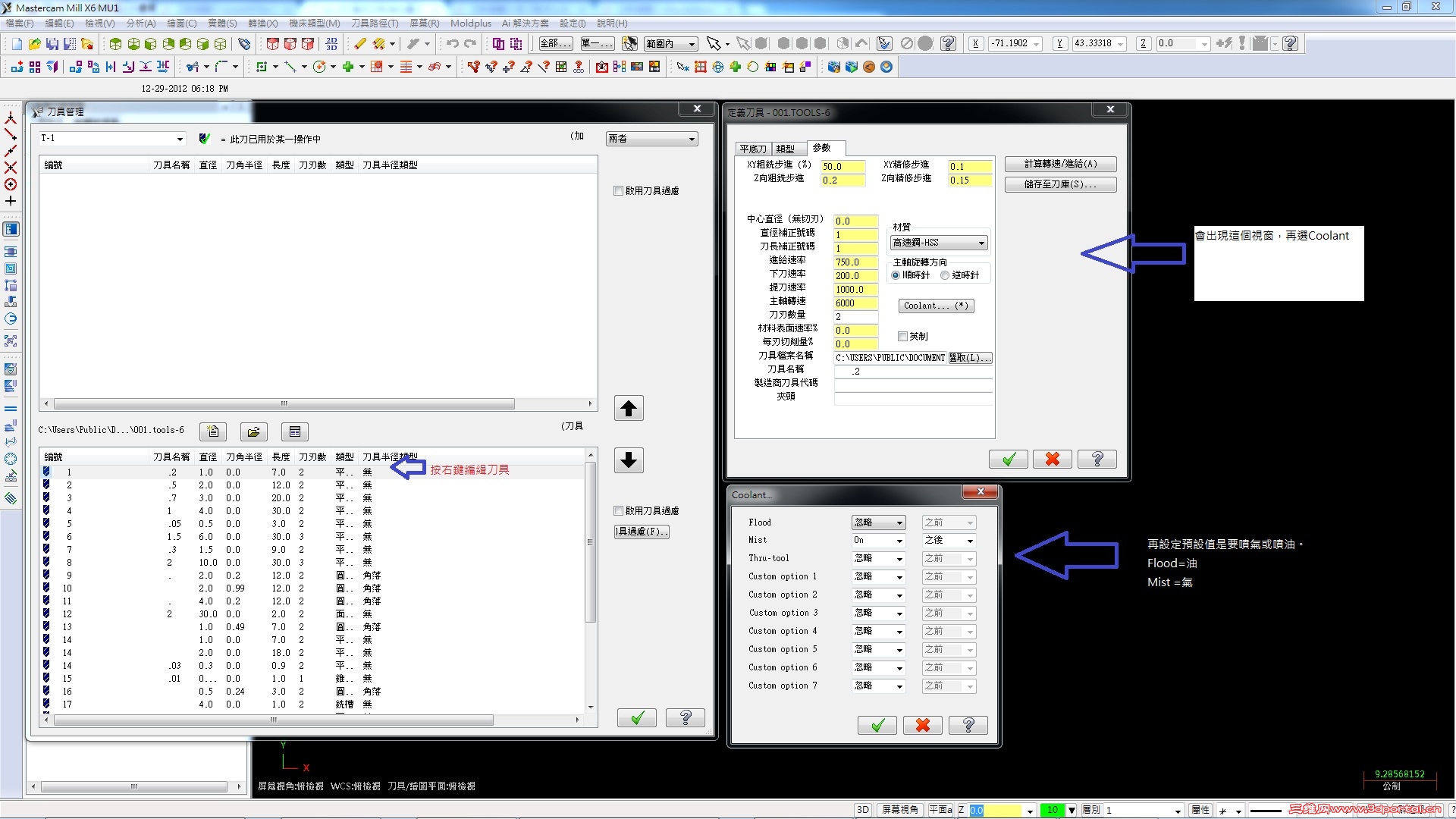Confirm Coolant dialog with green checkmark
The height and width of the screenshot is (819, 1456).
click(x=877, y=726)
